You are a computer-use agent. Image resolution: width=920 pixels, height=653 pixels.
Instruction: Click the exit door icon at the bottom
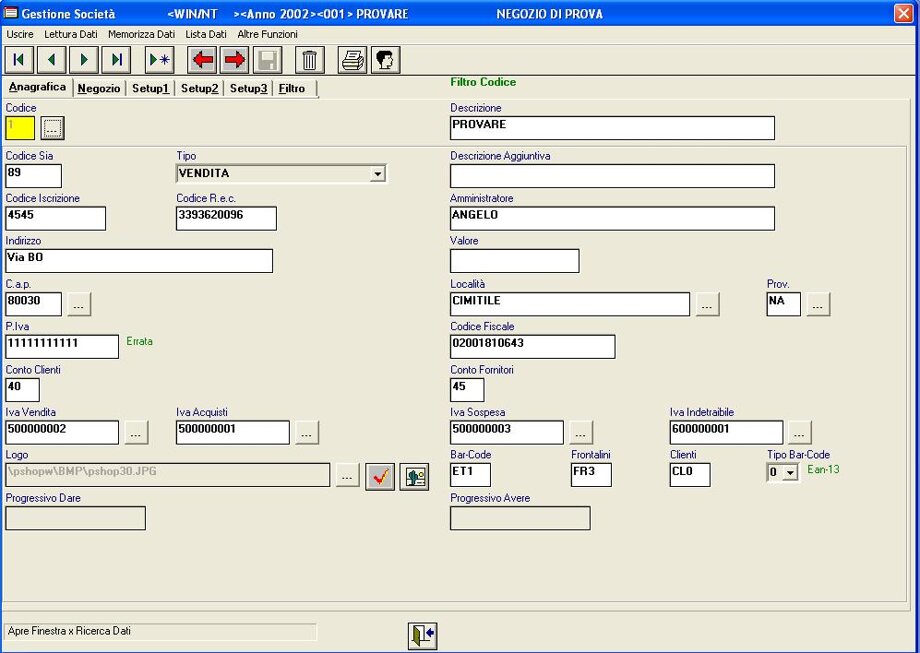pos(422,635)
